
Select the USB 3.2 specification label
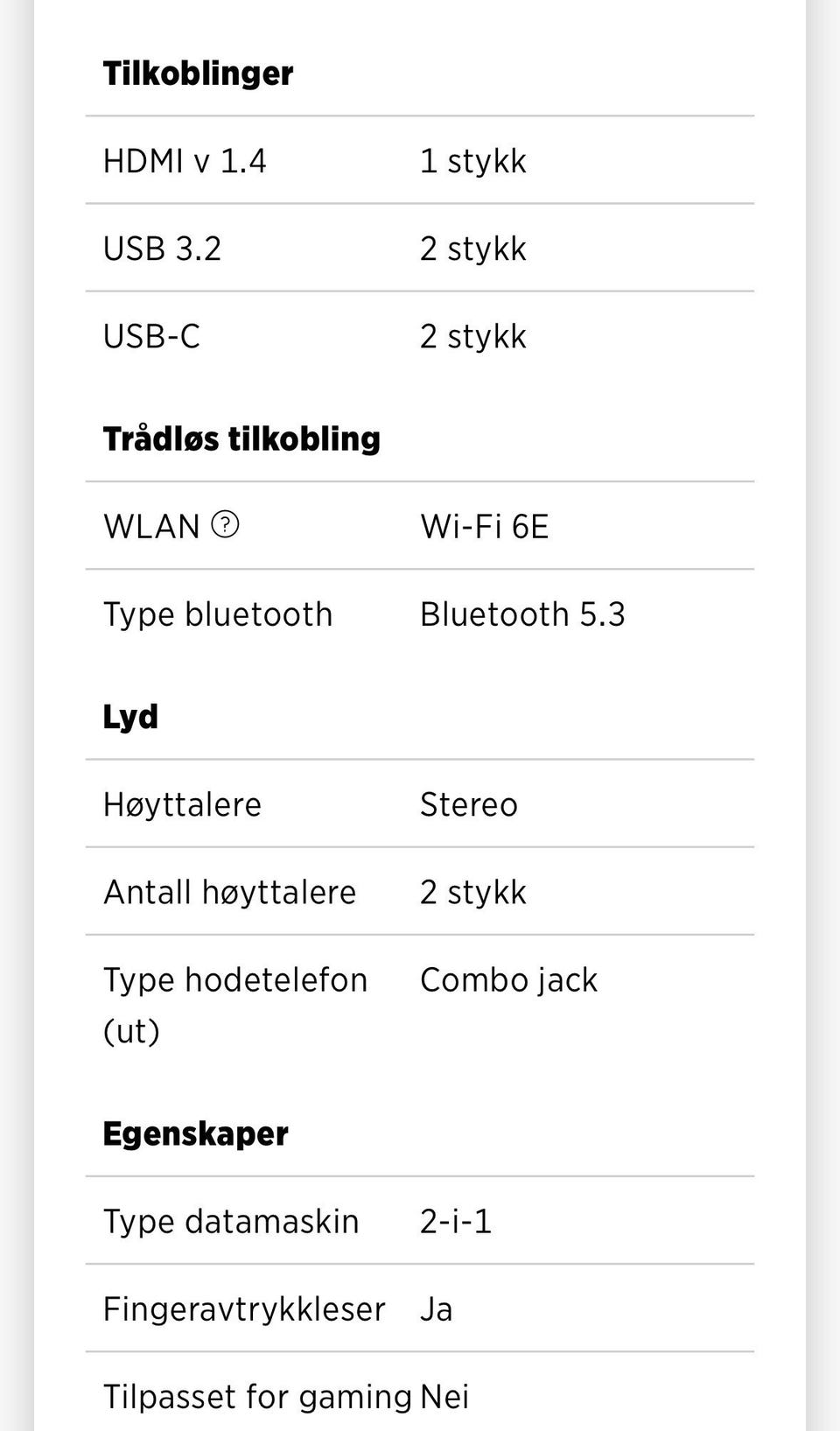tap(162, 249)
